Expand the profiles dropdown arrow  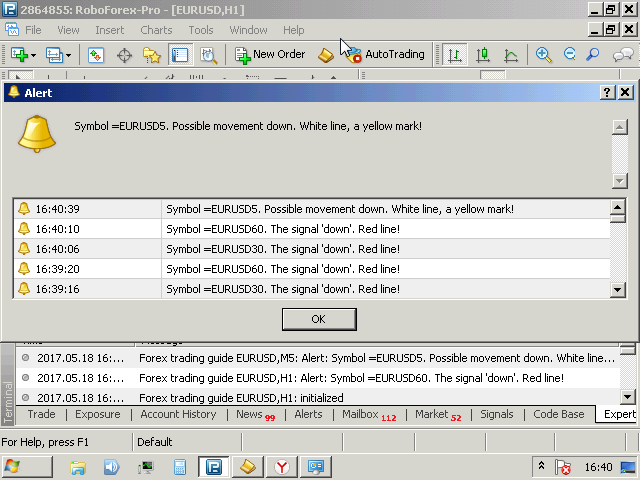coord(69,56)
